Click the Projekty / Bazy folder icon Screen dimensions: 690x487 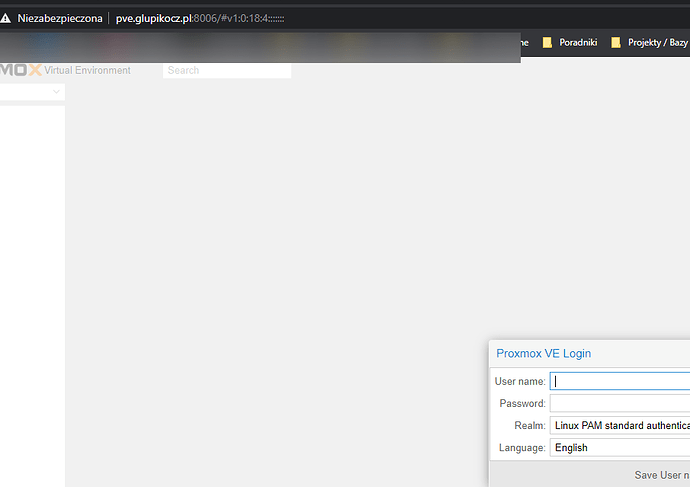(616, 43)
